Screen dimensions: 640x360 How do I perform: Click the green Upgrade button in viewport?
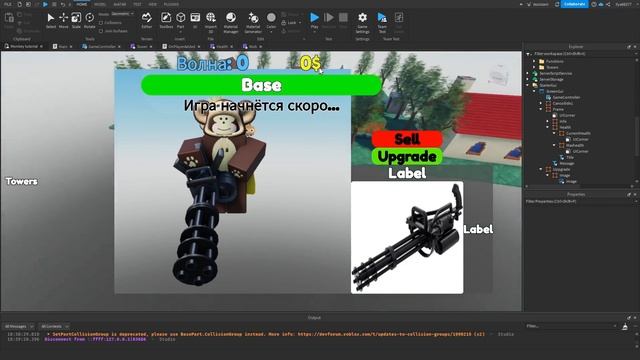click(407, 157)
